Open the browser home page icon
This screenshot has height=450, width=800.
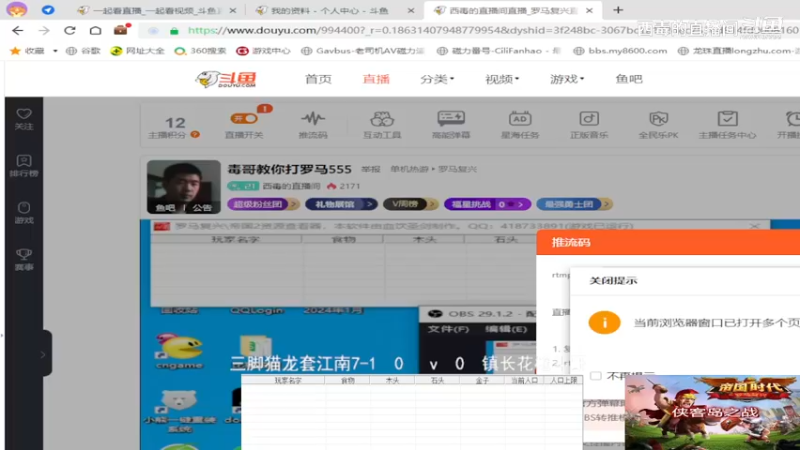[95, 31]
